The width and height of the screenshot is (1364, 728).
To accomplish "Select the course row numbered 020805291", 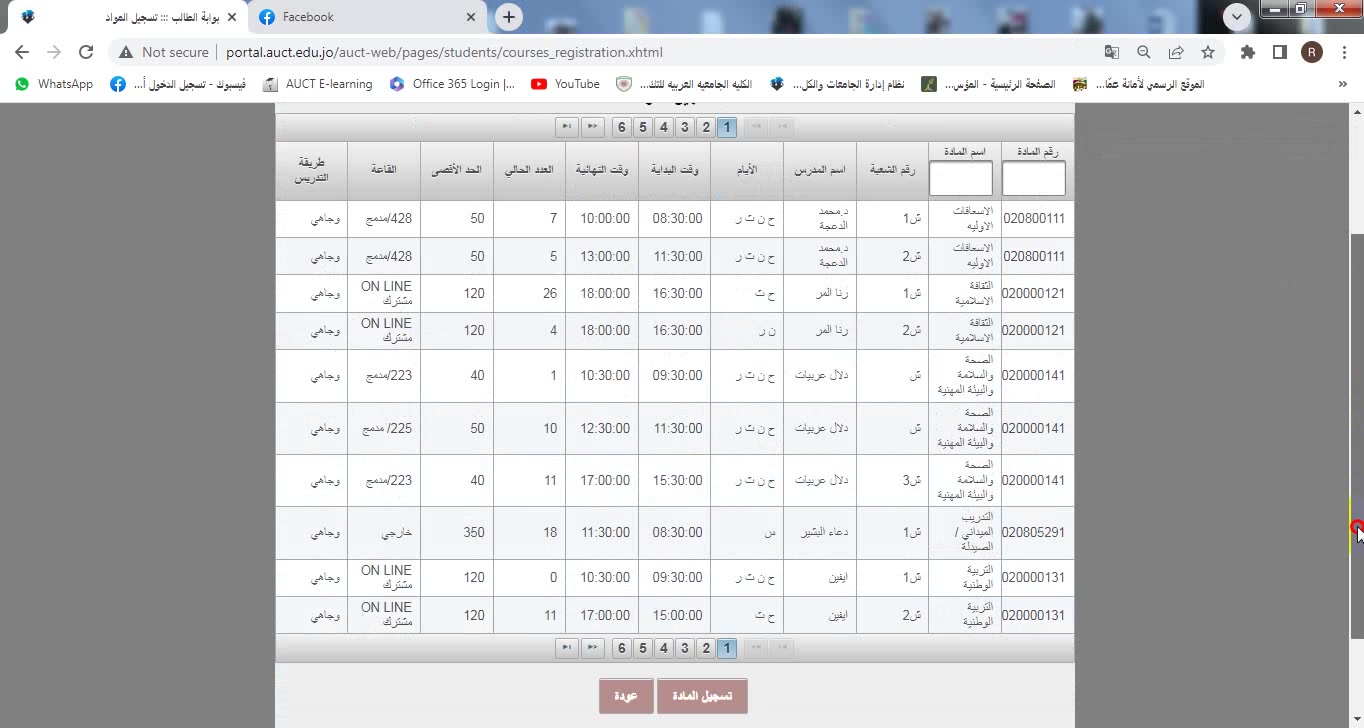I will pyautogui.click(x=675, y=533).
